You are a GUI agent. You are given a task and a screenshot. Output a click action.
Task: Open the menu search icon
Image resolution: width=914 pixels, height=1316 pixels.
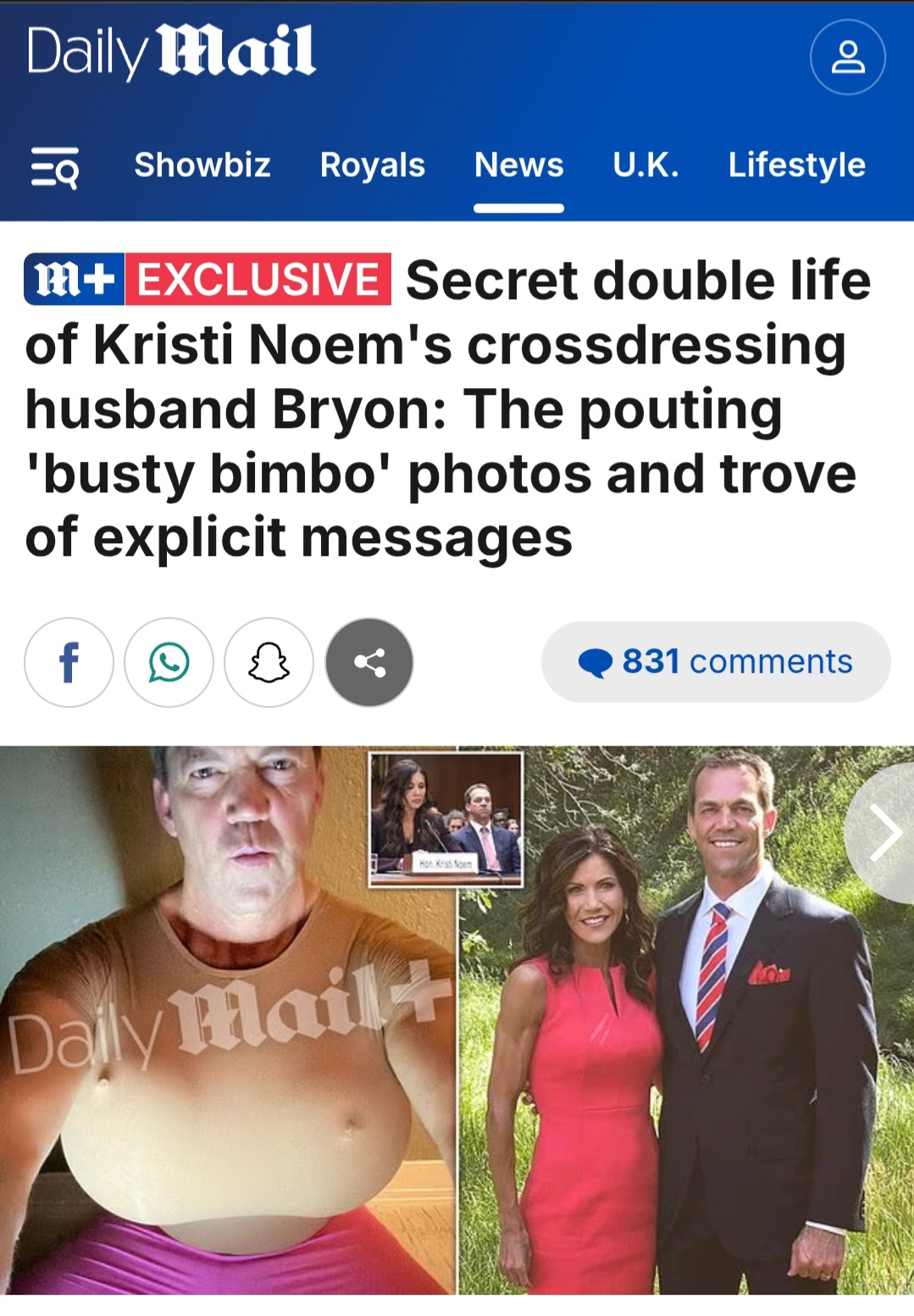(55, 167)
